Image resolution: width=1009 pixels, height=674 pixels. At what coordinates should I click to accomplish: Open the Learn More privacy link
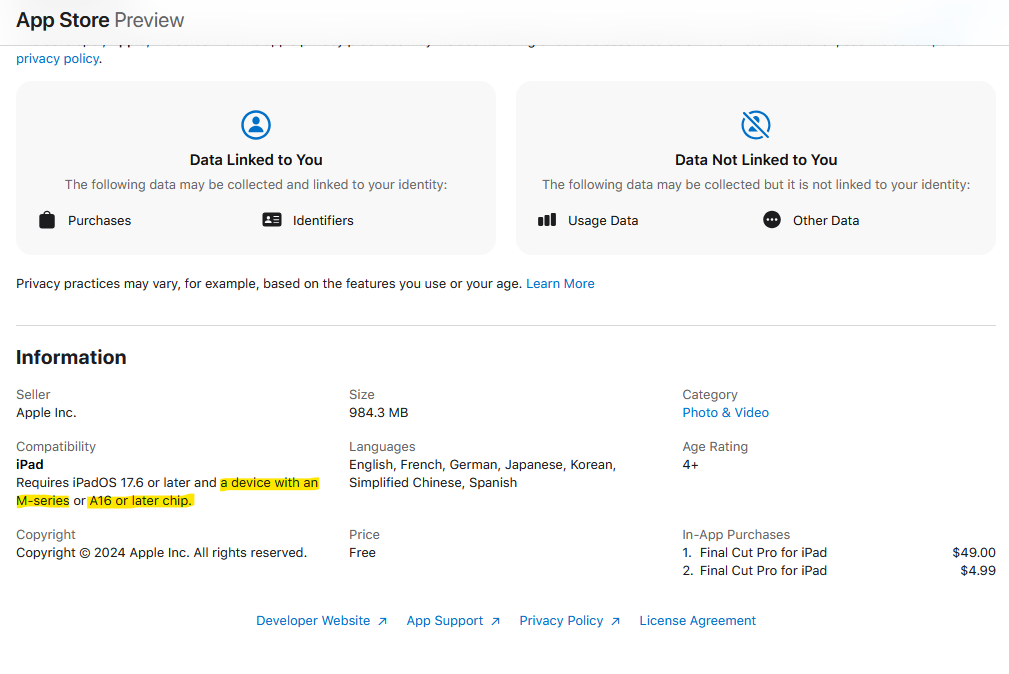[x=560, y=284]
